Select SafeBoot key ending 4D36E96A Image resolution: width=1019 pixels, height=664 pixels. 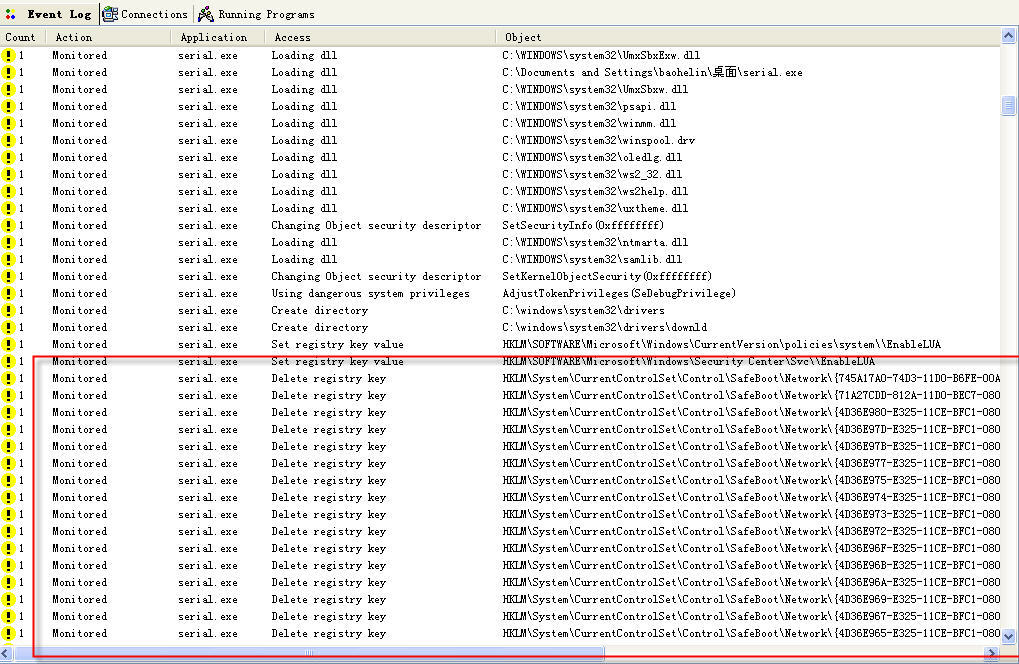751,582
